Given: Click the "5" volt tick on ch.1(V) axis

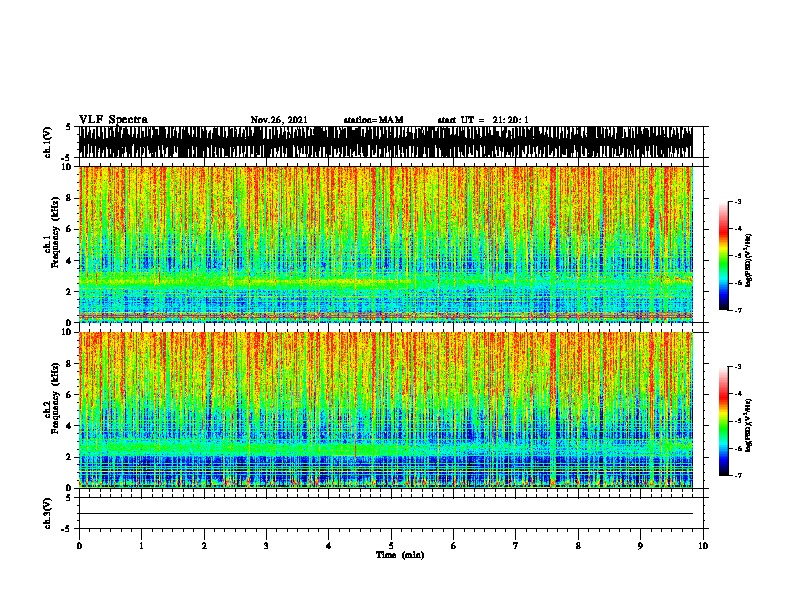Looking at the screenshot, I should tap(69, 127).
